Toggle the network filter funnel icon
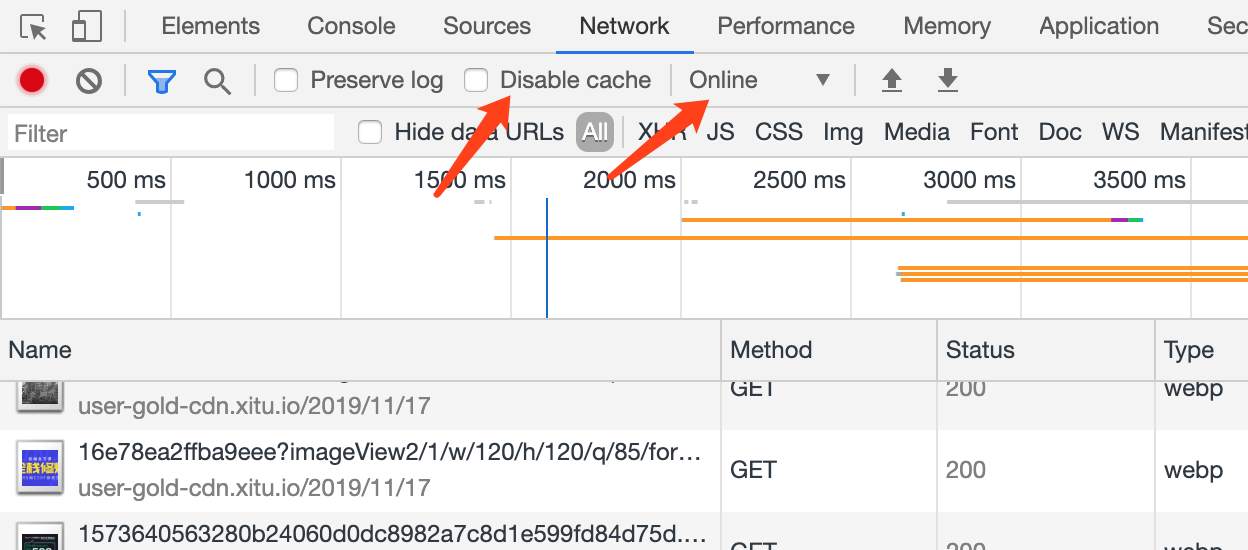The image size is (1248, 550). tap(161, 80)
